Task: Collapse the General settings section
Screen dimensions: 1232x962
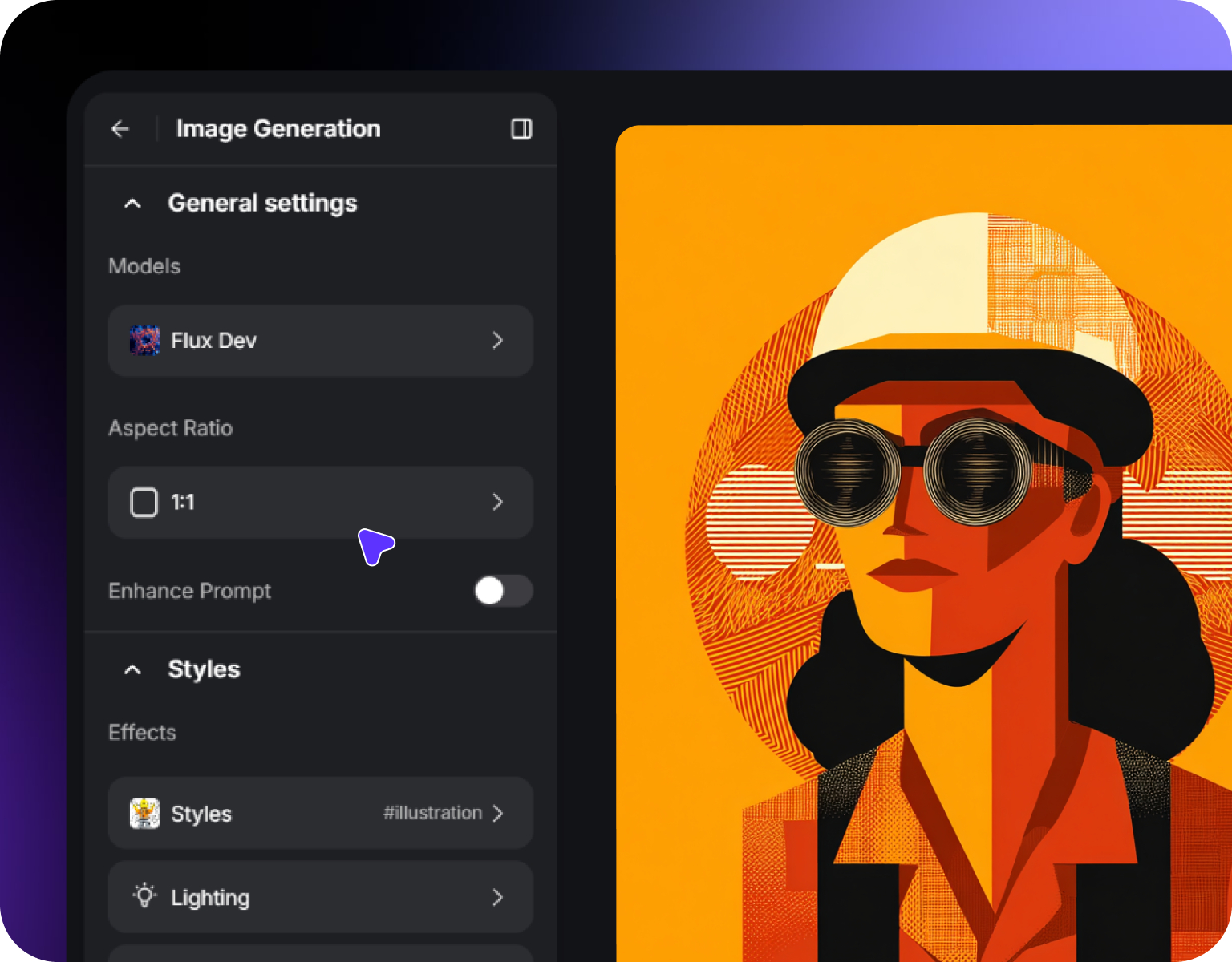Action: (x=133, y=204)
